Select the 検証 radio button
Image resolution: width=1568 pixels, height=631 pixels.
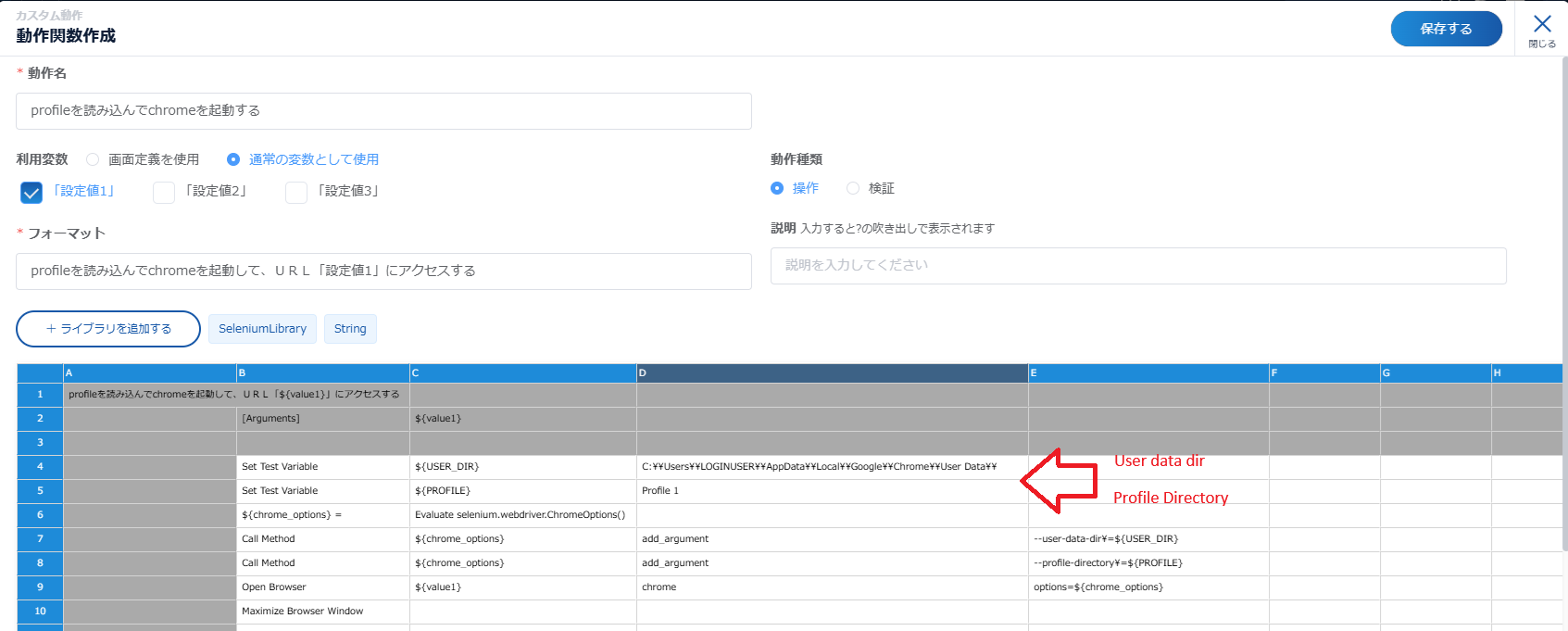tap(853, 188)
